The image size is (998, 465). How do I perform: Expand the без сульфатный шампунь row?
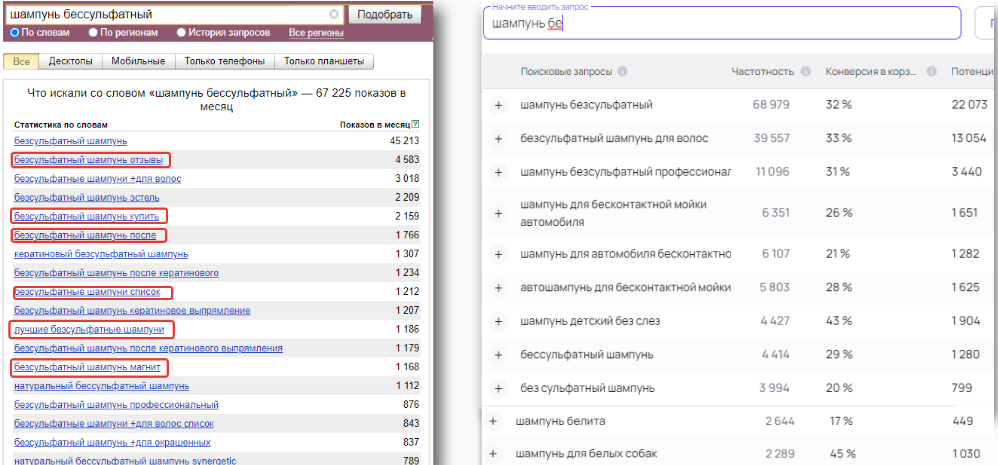pyautogui.click(x=498, y=387)
